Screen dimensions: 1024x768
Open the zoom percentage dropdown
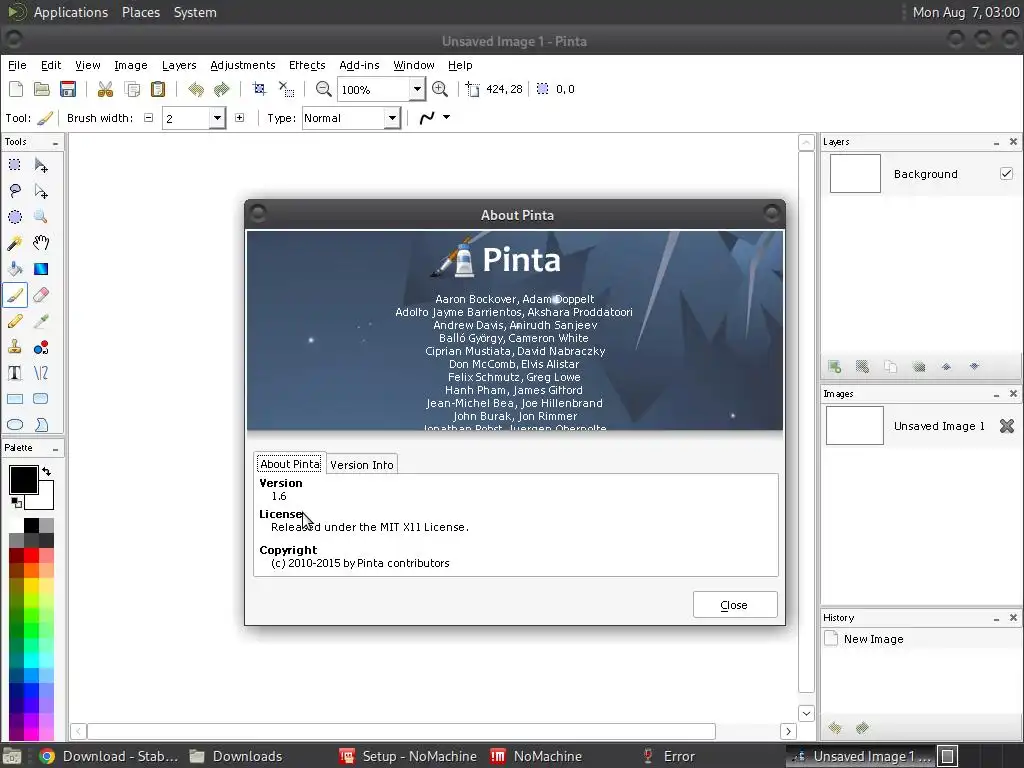coord(417,89)
